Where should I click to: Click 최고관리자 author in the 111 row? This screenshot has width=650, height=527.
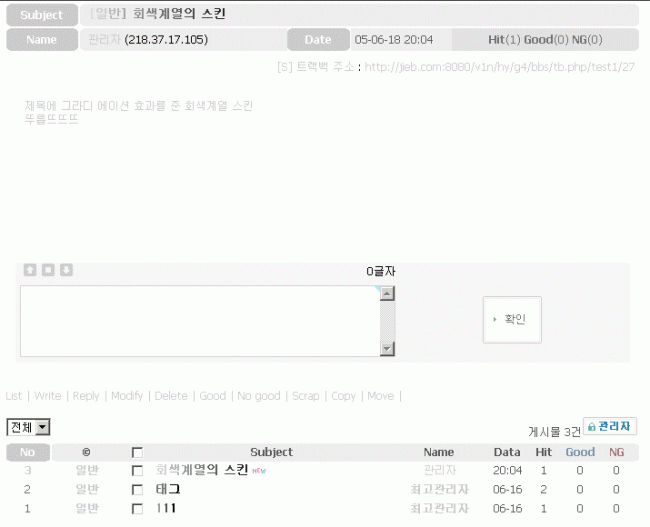coord(439,508)
